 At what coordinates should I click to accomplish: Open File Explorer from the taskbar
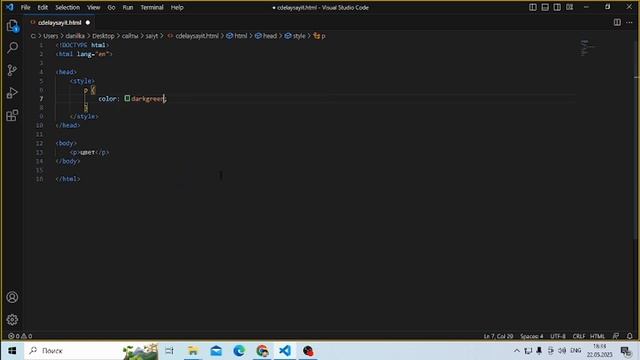click(x=193, y=351)
